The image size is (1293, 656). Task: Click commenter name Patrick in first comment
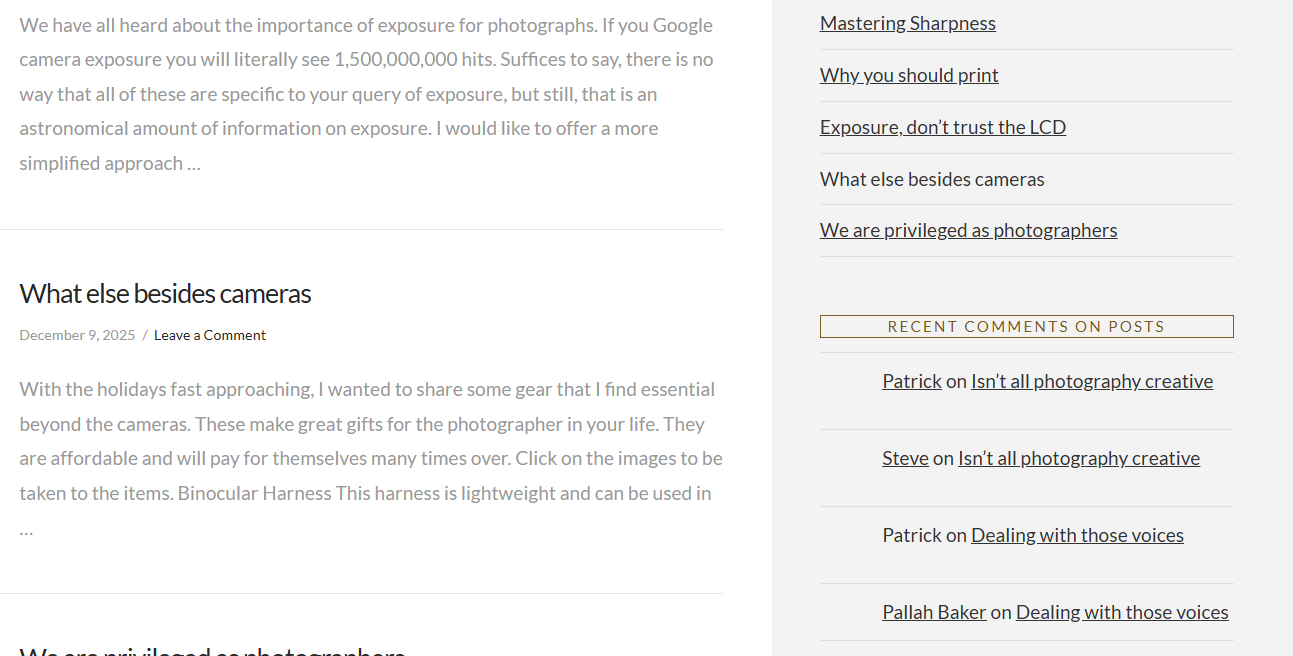911,381
